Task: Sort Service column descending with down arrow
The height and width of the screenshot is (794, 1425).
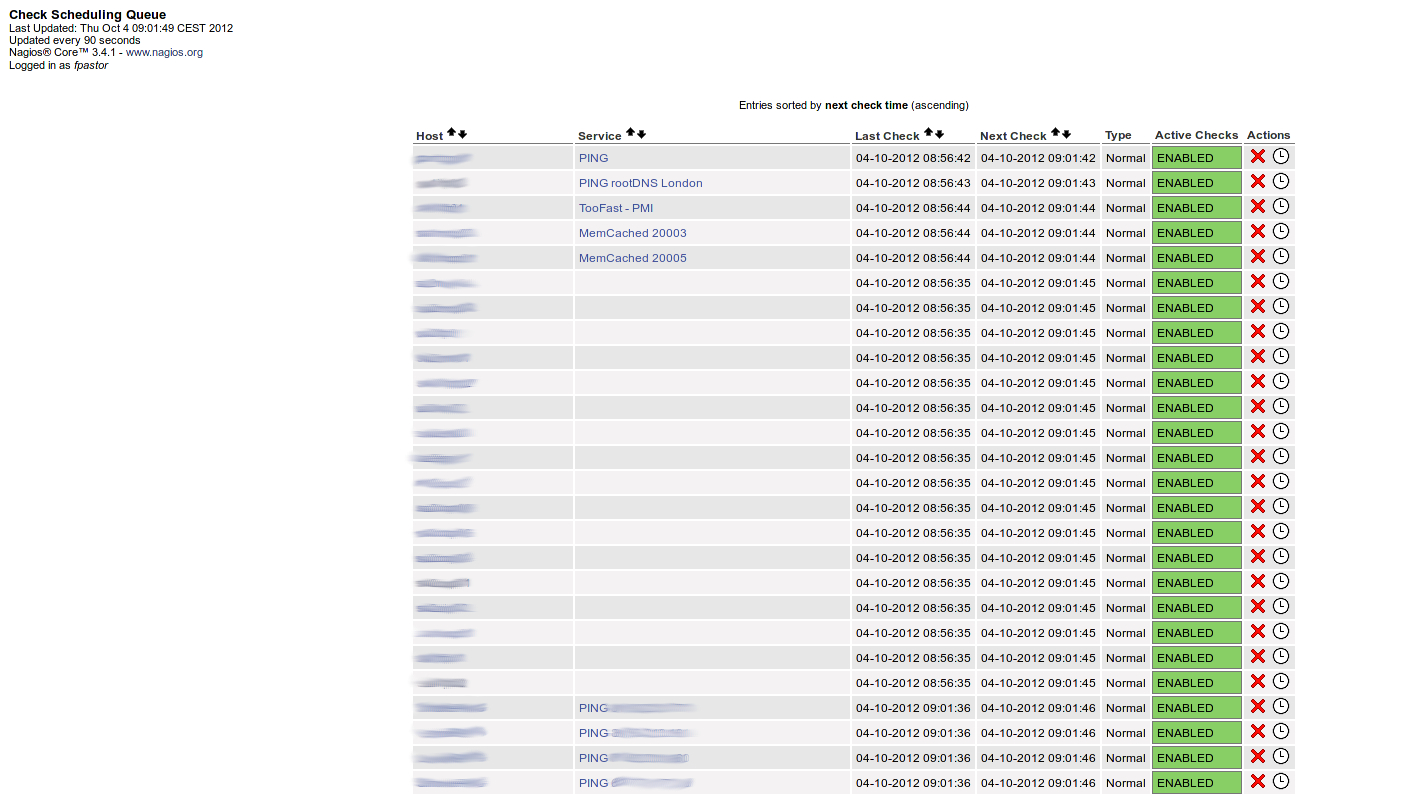Action: [641, 134]
